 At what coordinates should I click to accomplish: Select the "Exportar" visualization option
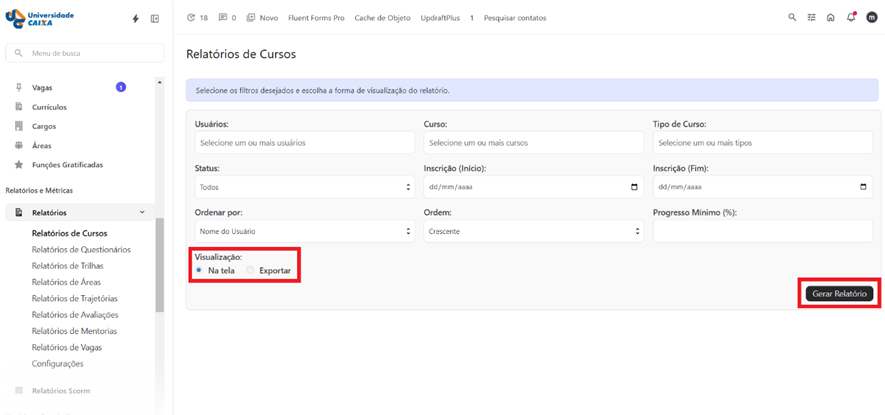(250, 271)
